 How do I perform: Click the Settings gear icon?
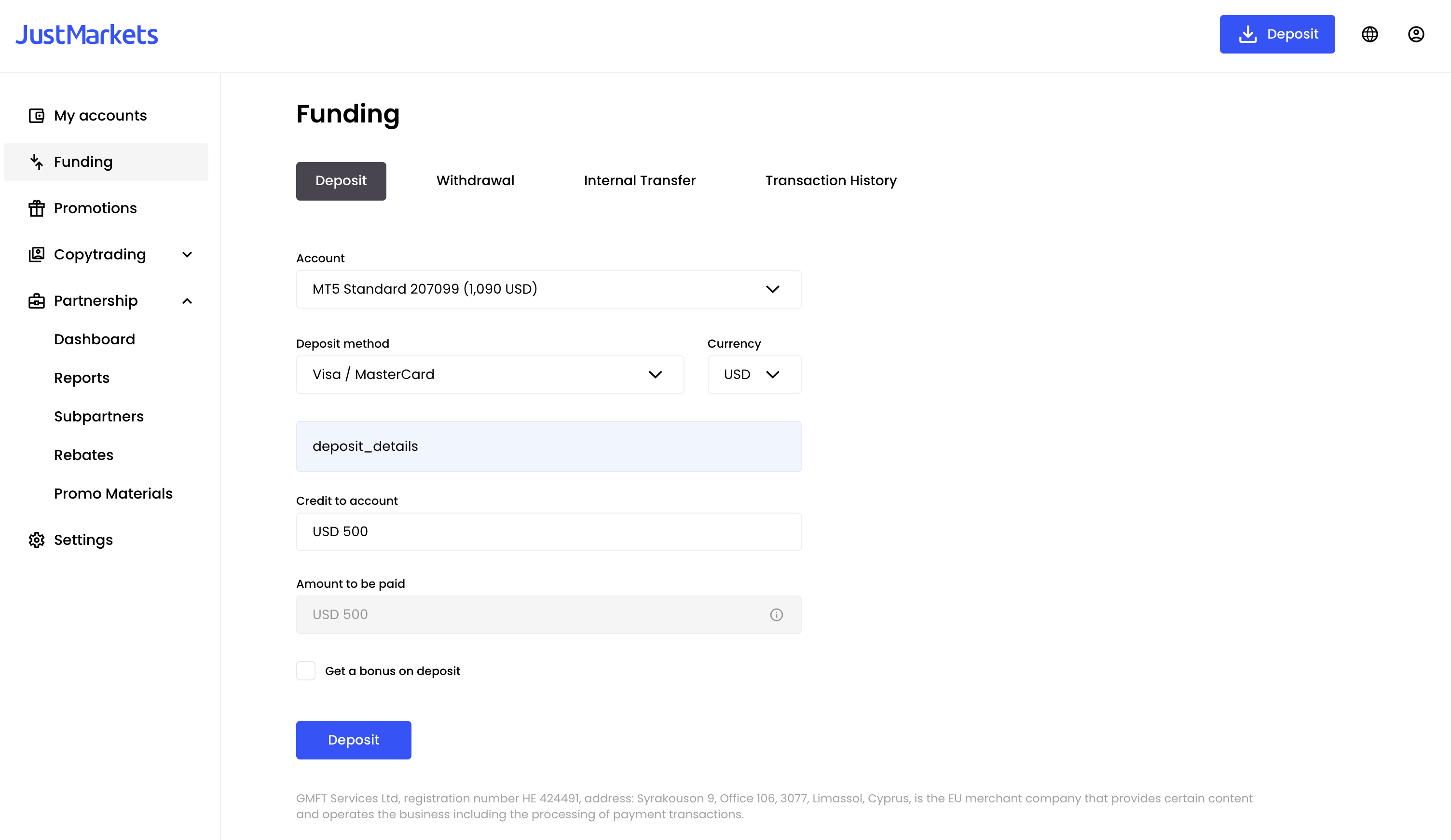tap(36, 540)
